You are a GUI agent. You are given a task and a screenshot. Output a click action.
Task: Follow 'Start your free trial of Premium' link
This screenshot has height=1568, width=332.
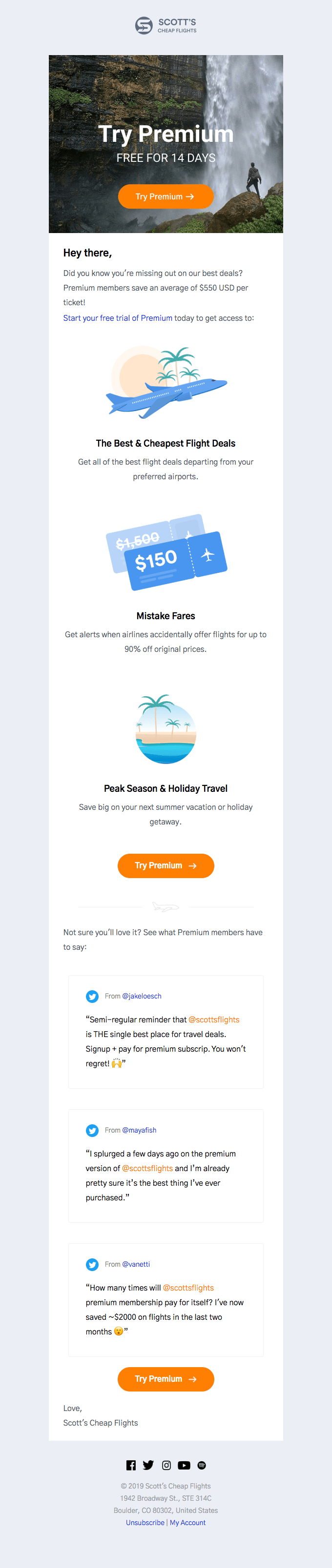118,318
